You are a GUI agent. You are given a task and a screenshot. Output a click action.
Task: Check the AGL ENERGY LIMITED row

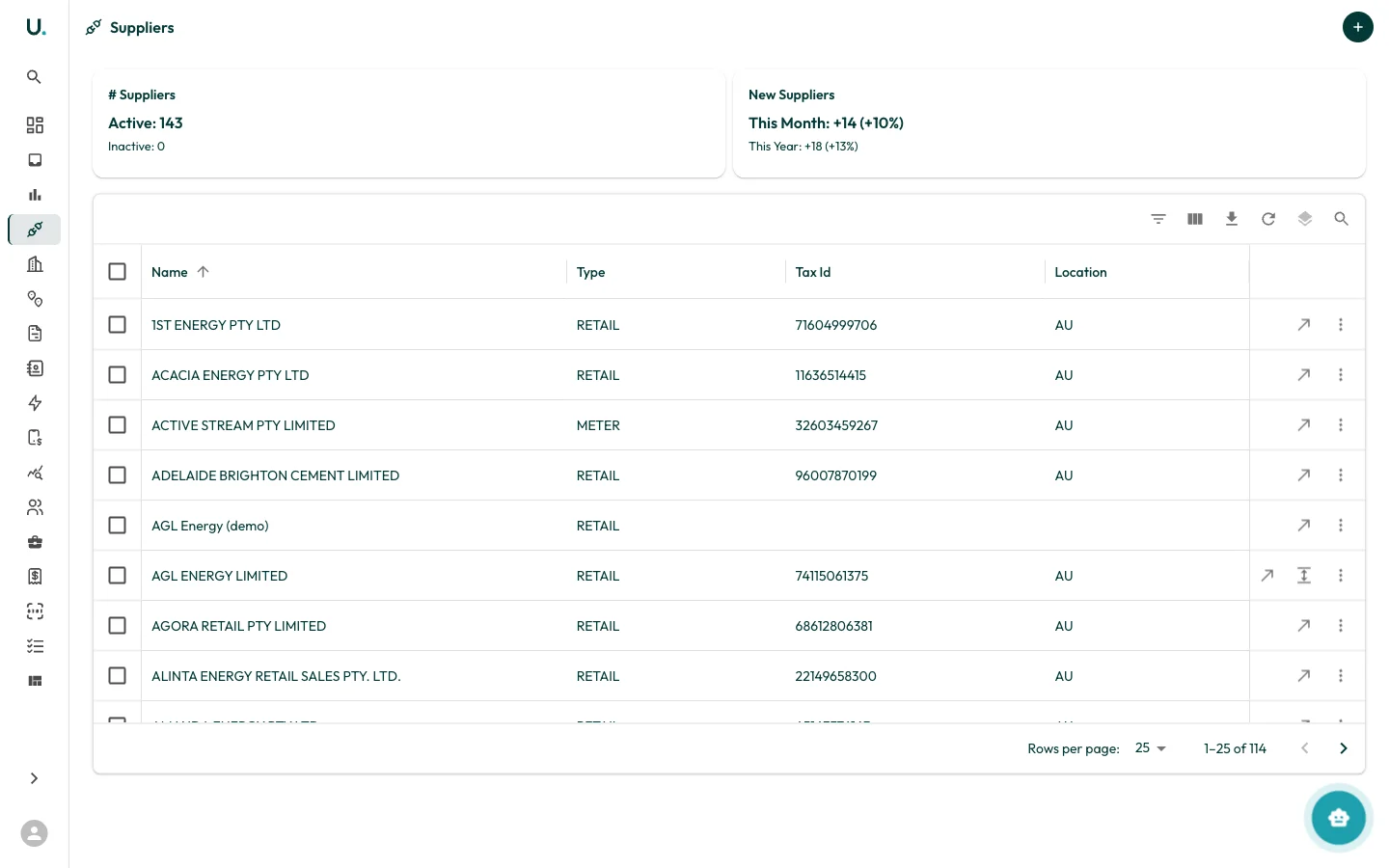(x=118, y=576)
